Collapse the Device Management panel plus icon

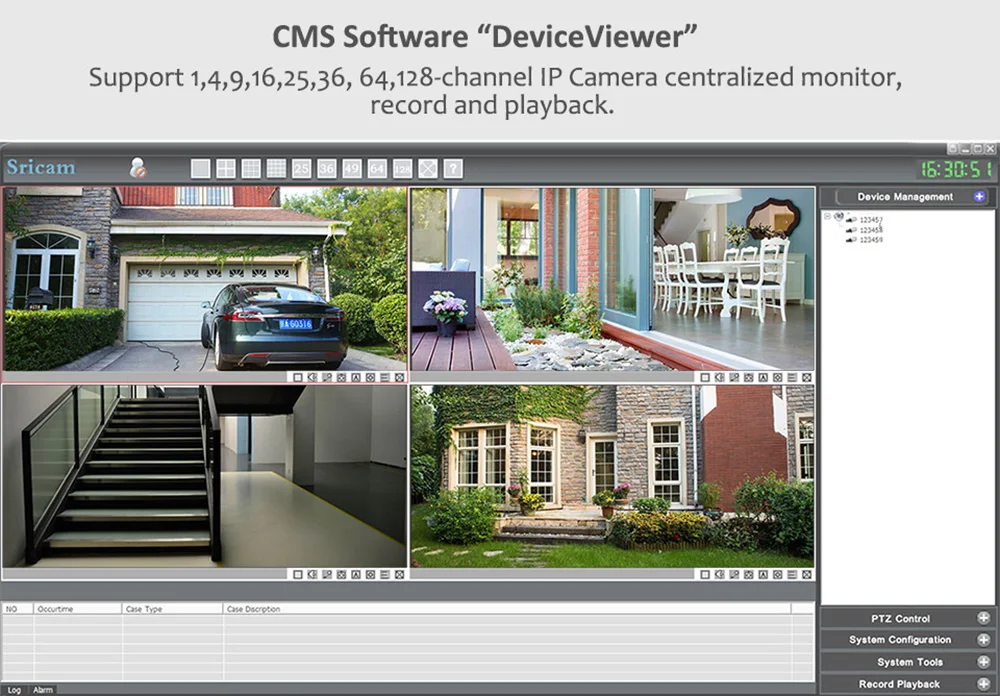pyautogui.click(x=980, y=196)
